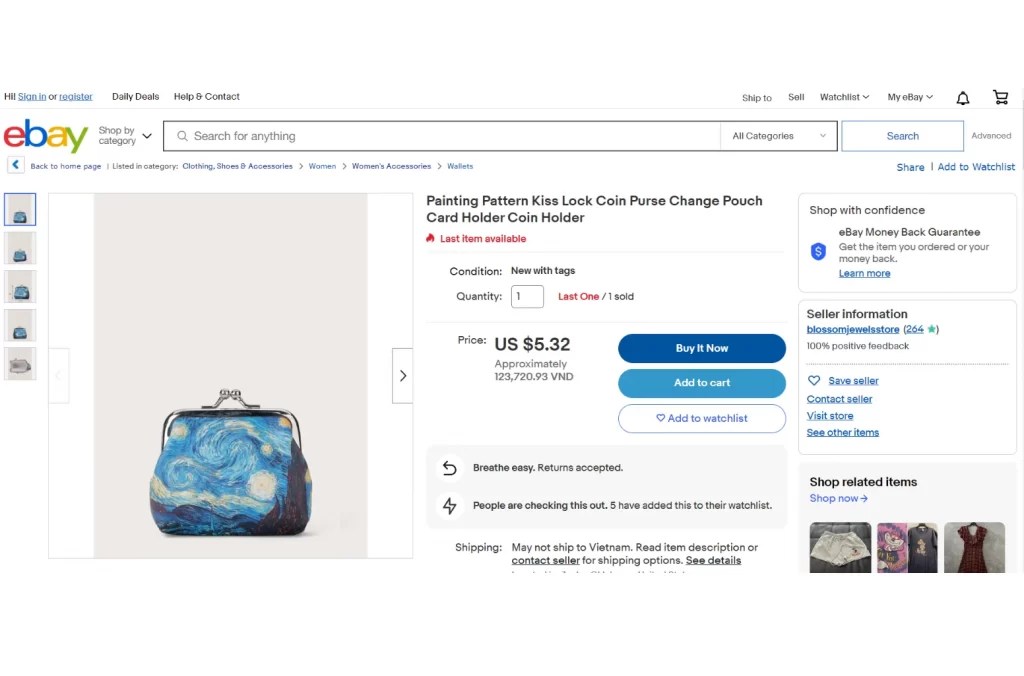Image resolution: width=1024 pixels, height=676 pixels.
Task: Open the notifications bell icon
Action: coord(961,96)
